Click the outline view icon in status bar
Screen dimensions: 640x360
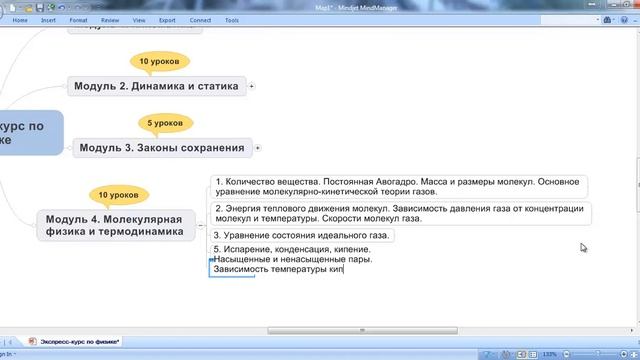(533, 354)
